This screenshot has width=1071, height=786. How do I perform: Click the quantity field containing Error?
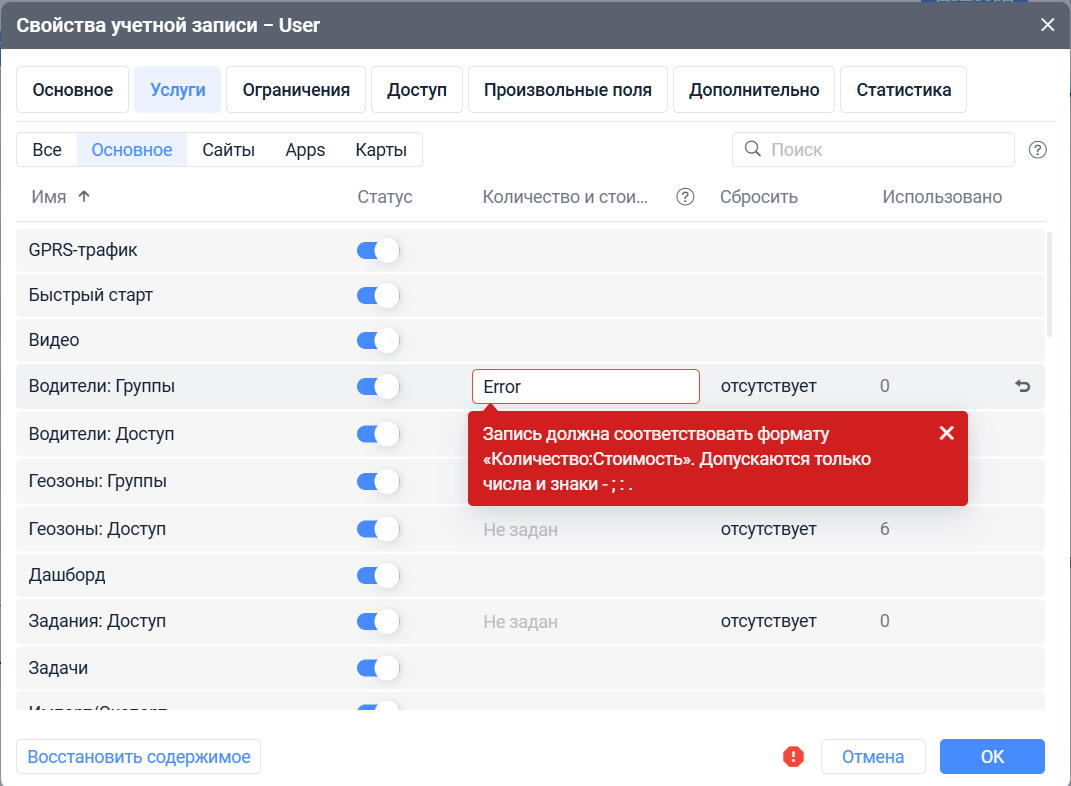(585, 387)
